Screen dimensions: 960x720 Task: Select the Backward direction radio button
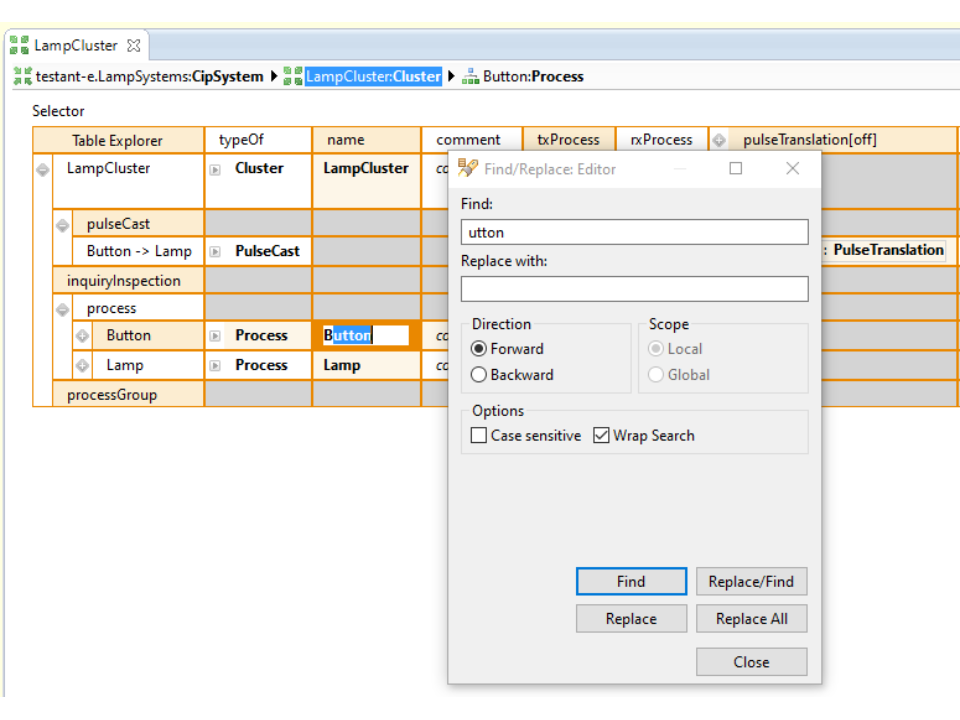pos(479,375)
